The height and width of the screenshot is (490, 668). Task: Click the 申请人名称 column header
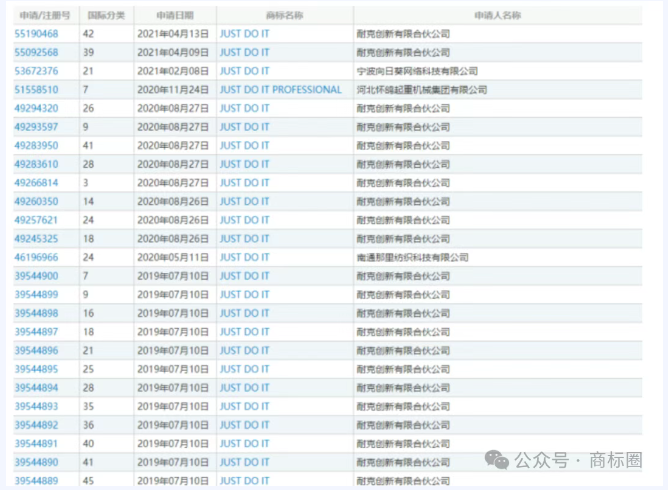pyautogui.click(x=497, y=16)
